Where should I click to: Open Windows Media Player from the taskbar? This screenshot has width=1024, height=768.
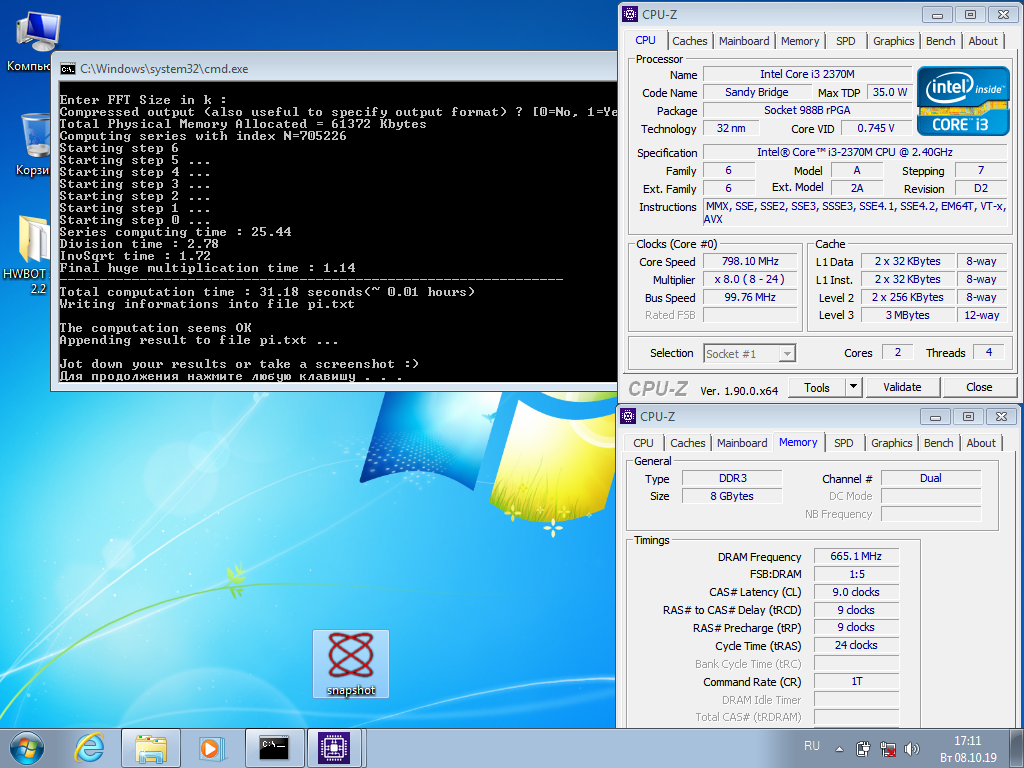[212, 748]
